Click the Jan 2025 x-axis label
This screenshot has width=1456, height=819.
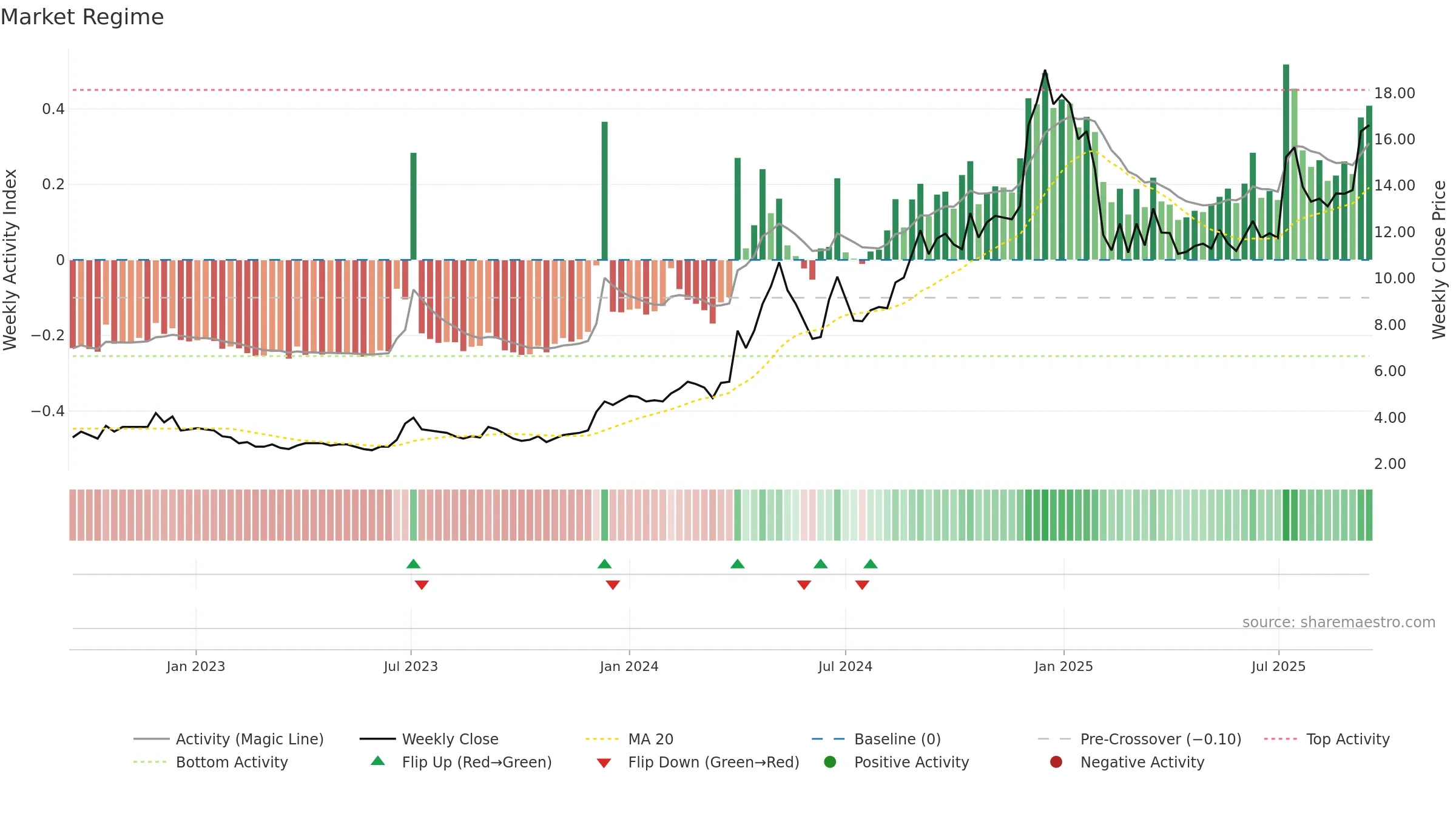click(x=1063, y=666)
